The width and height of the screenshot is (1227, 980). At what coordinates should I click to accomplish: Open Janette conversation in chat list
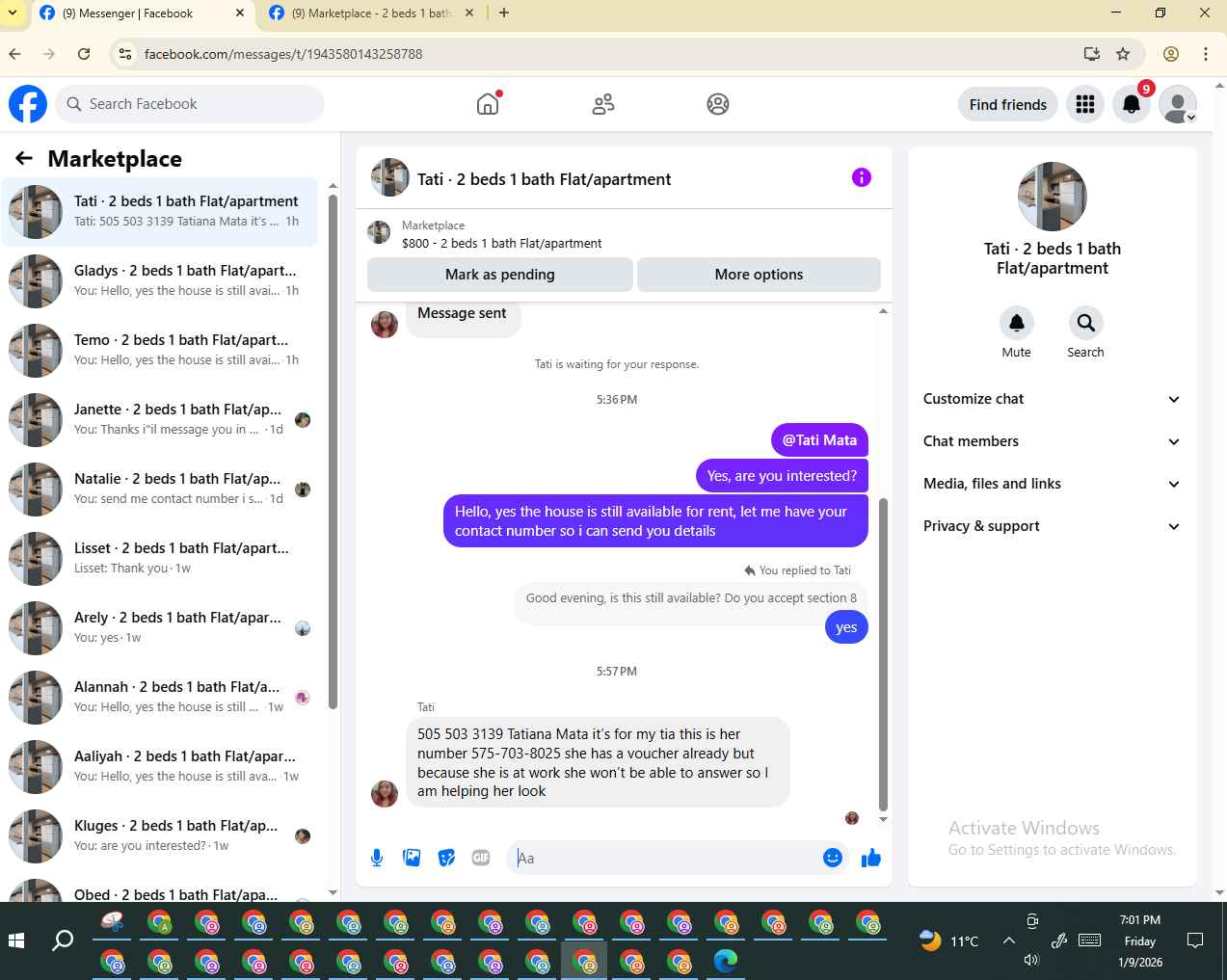(x=160, y=420)
